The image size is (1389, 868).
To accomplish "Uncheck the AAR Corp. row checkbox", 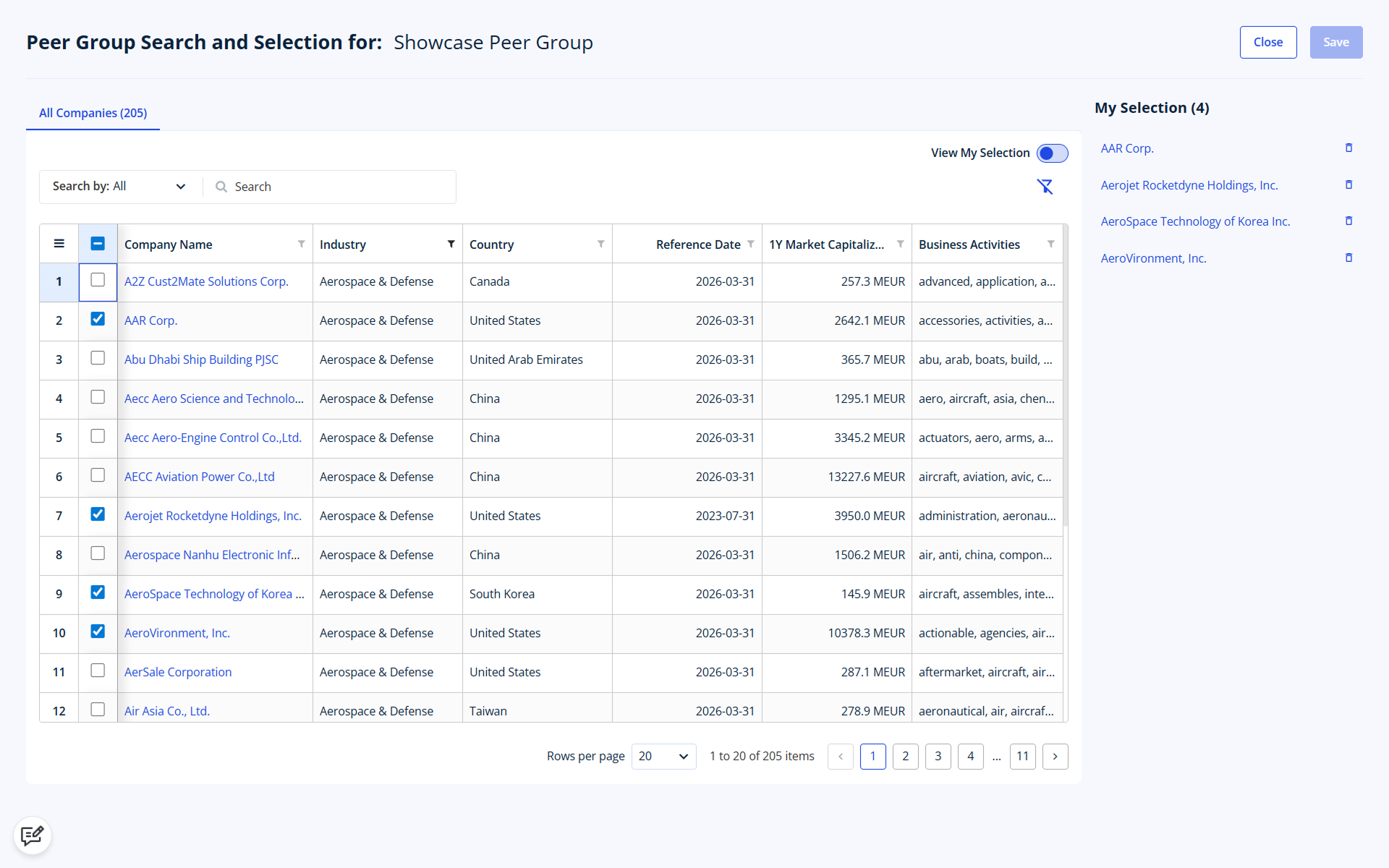I will click(98, 319).
